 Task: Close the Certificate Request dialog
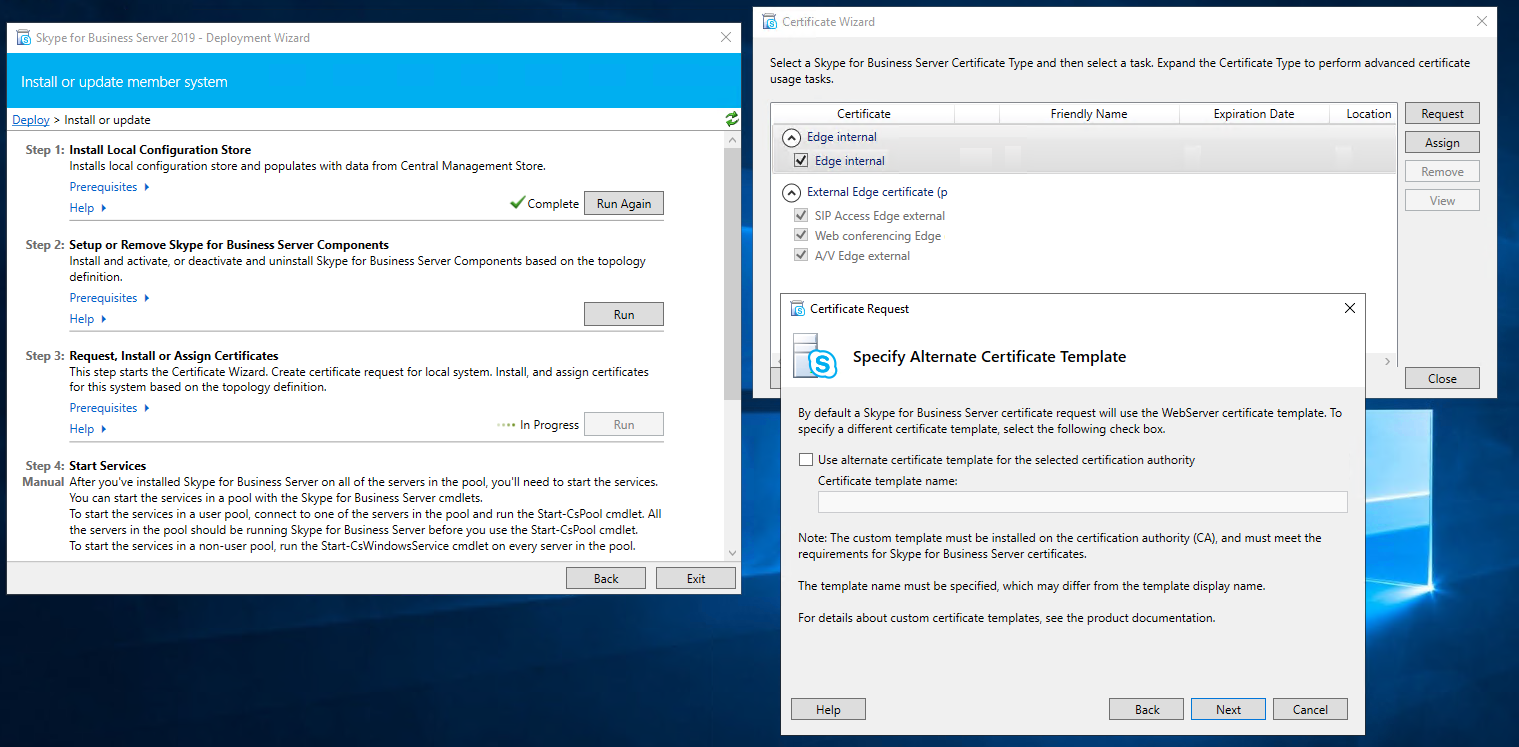1349,309
